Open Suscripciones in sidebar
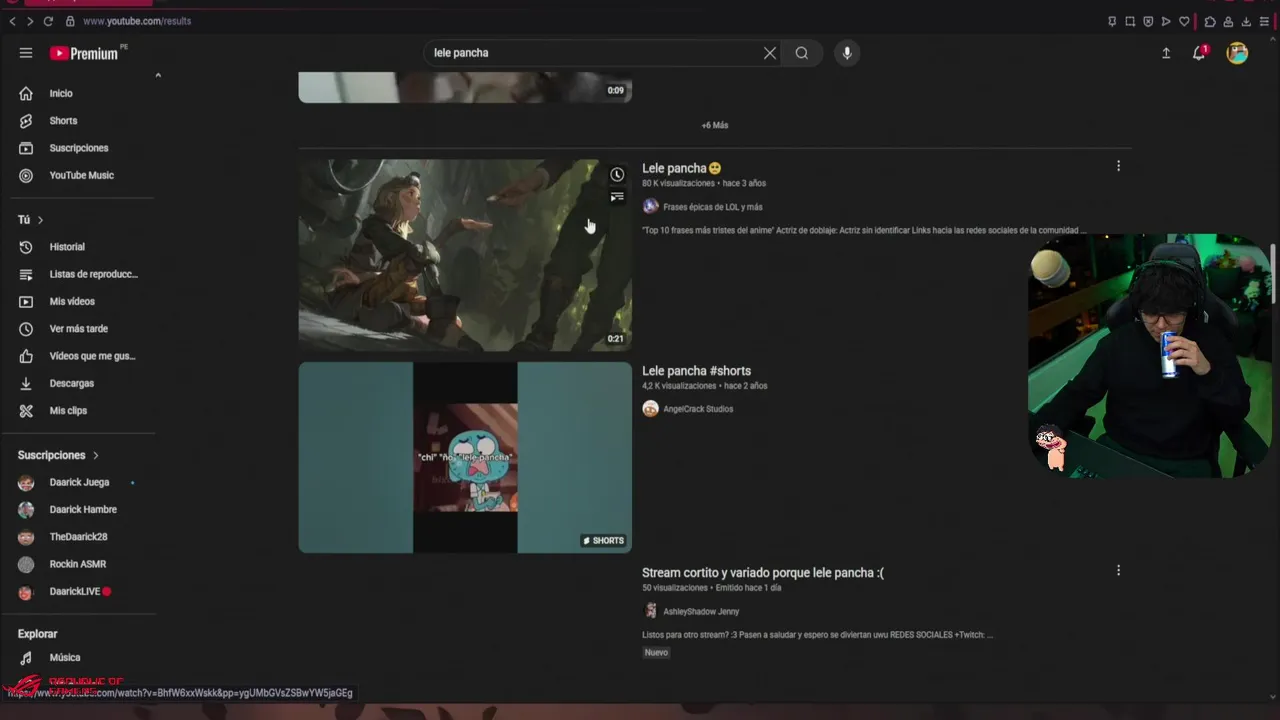Viewport: 1280px width, 720px height. coord(80,148)
